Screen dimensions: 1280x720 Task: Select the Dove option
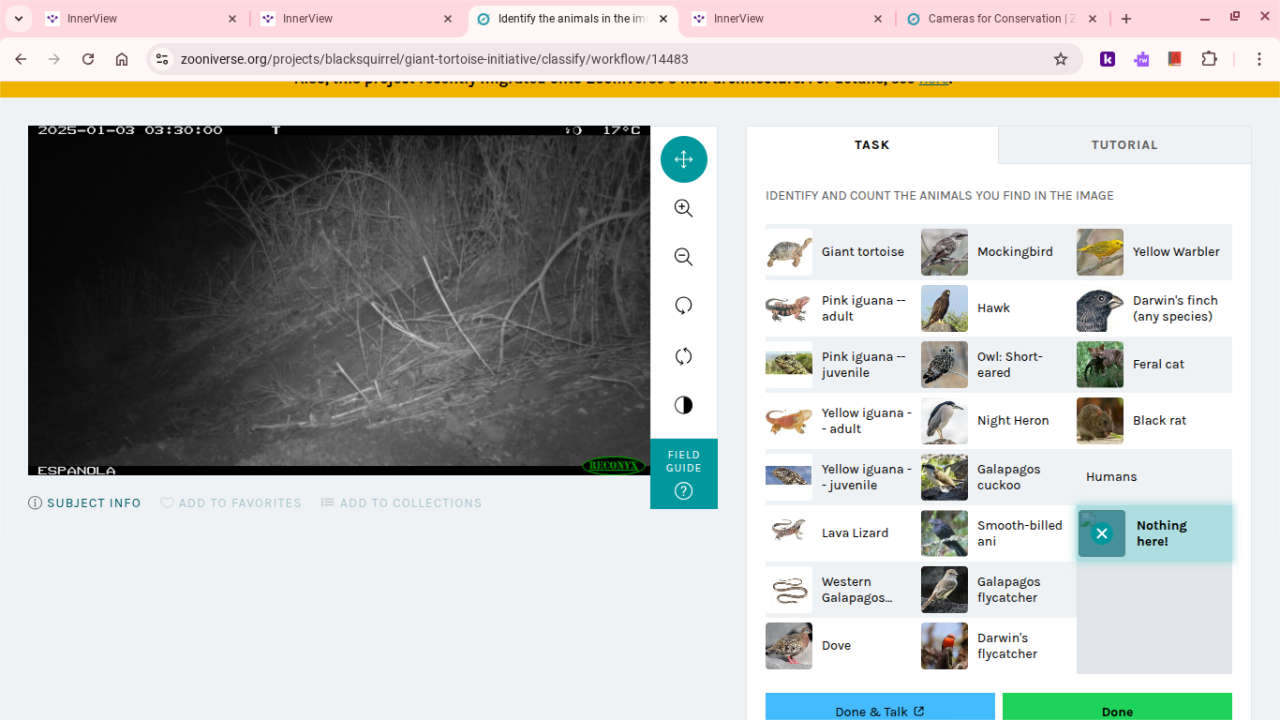842,646
